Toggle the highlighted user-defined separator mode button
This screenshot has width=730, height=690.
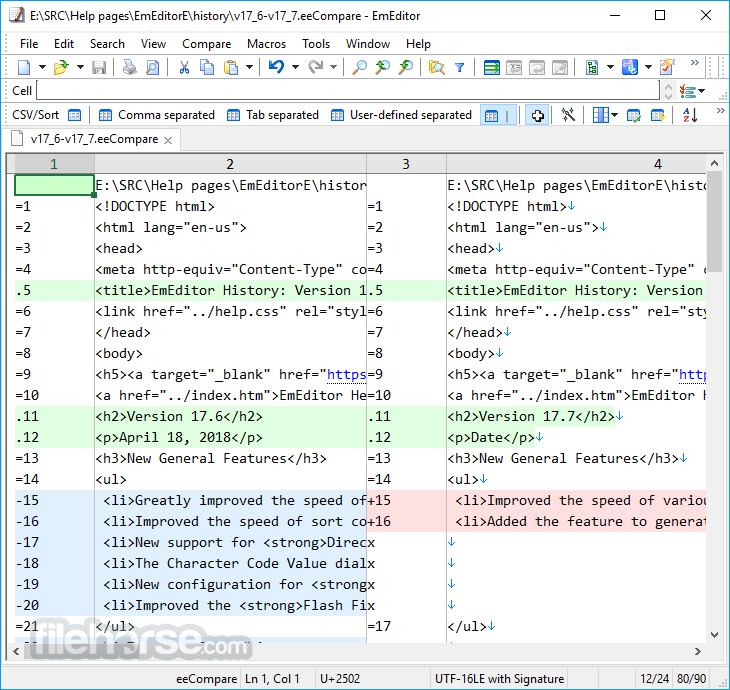498,115
